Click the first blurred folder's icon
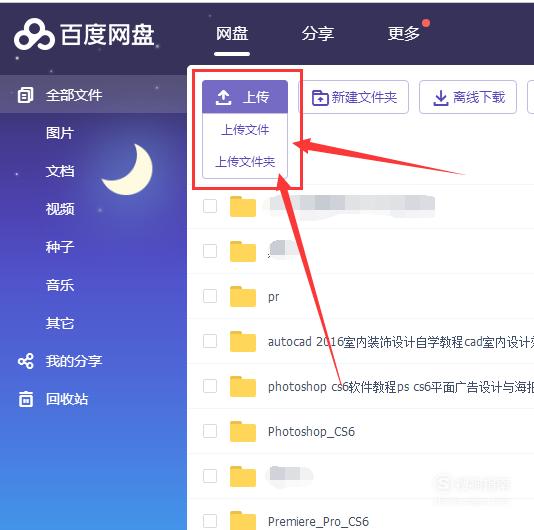Image resolution: width=534 pixels, height=530 pixels. (243, 206)
